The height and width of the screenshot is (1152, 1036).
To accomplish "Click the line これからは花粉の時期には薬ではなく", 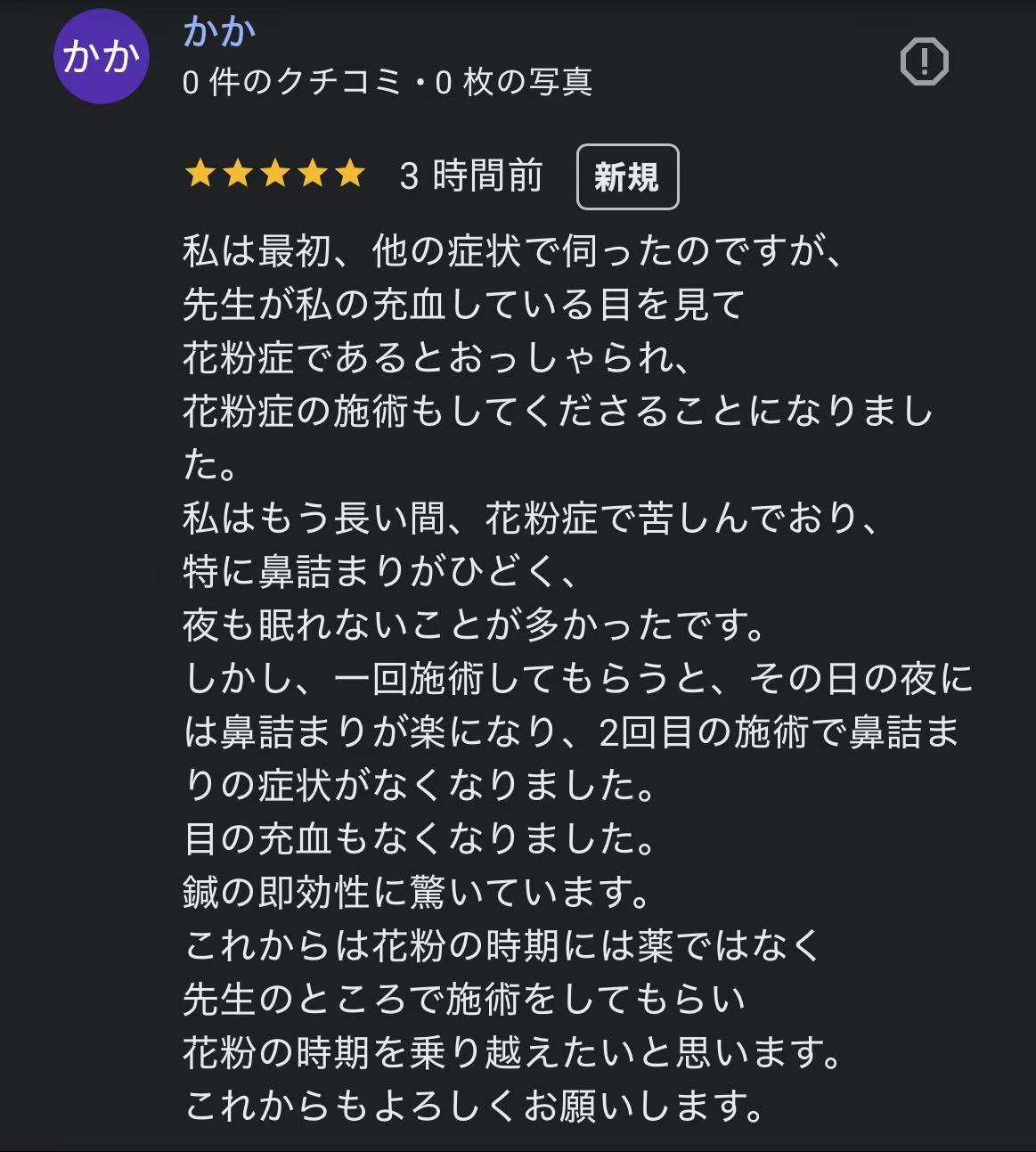I will click(502, 945).
